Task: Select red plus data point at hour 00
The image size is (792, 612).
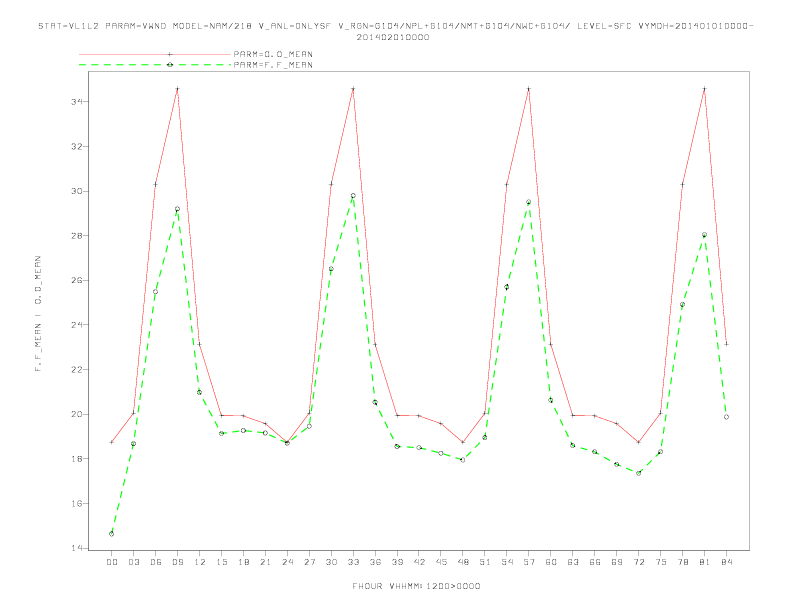Action: [x=112, y=442]
